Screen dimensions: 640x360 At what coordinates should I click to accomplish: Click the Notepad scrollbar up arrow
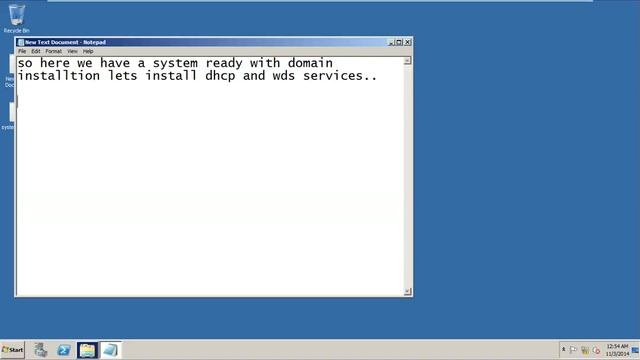pyautogui.click(x=407, y=61)
